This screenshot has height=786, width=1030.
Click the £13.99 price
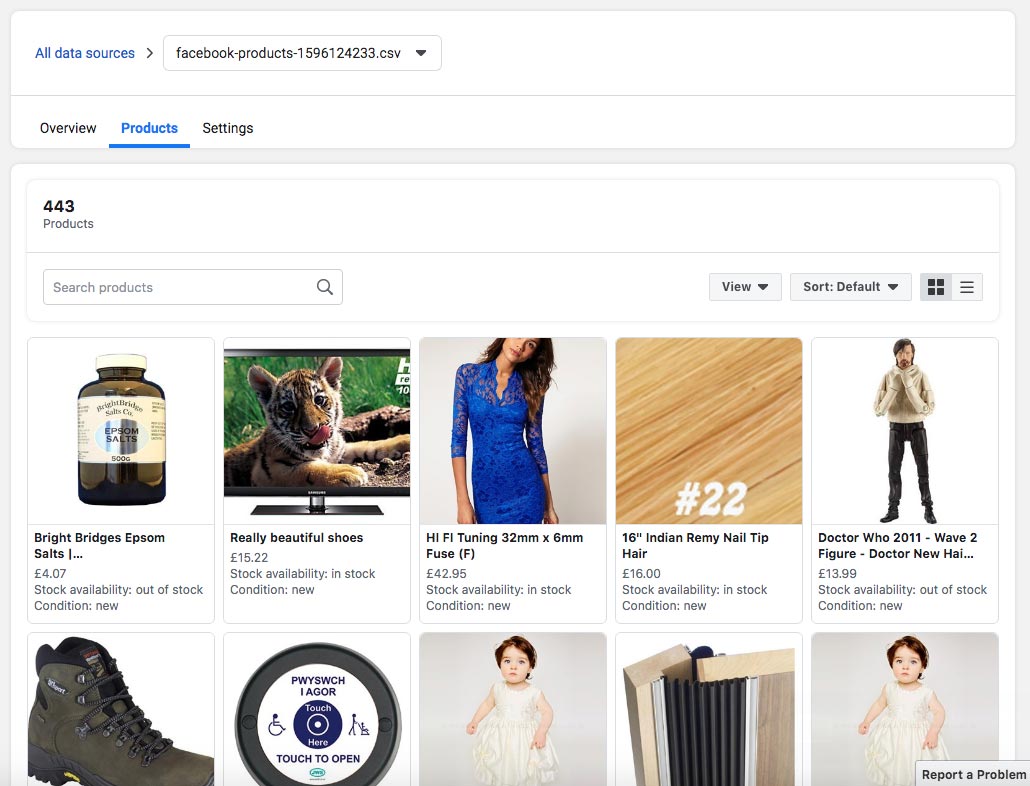pos(837,573)
